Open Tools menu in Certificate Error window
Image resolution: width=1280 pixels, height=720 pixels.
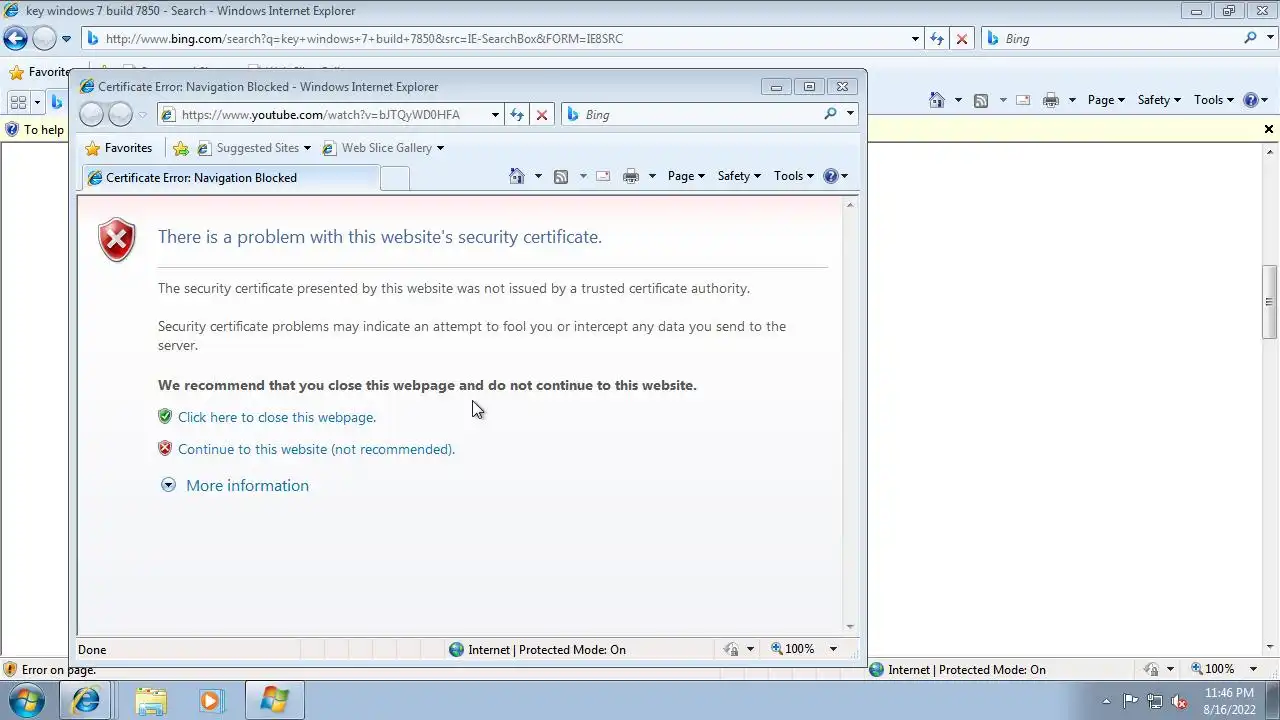(794, 176)
